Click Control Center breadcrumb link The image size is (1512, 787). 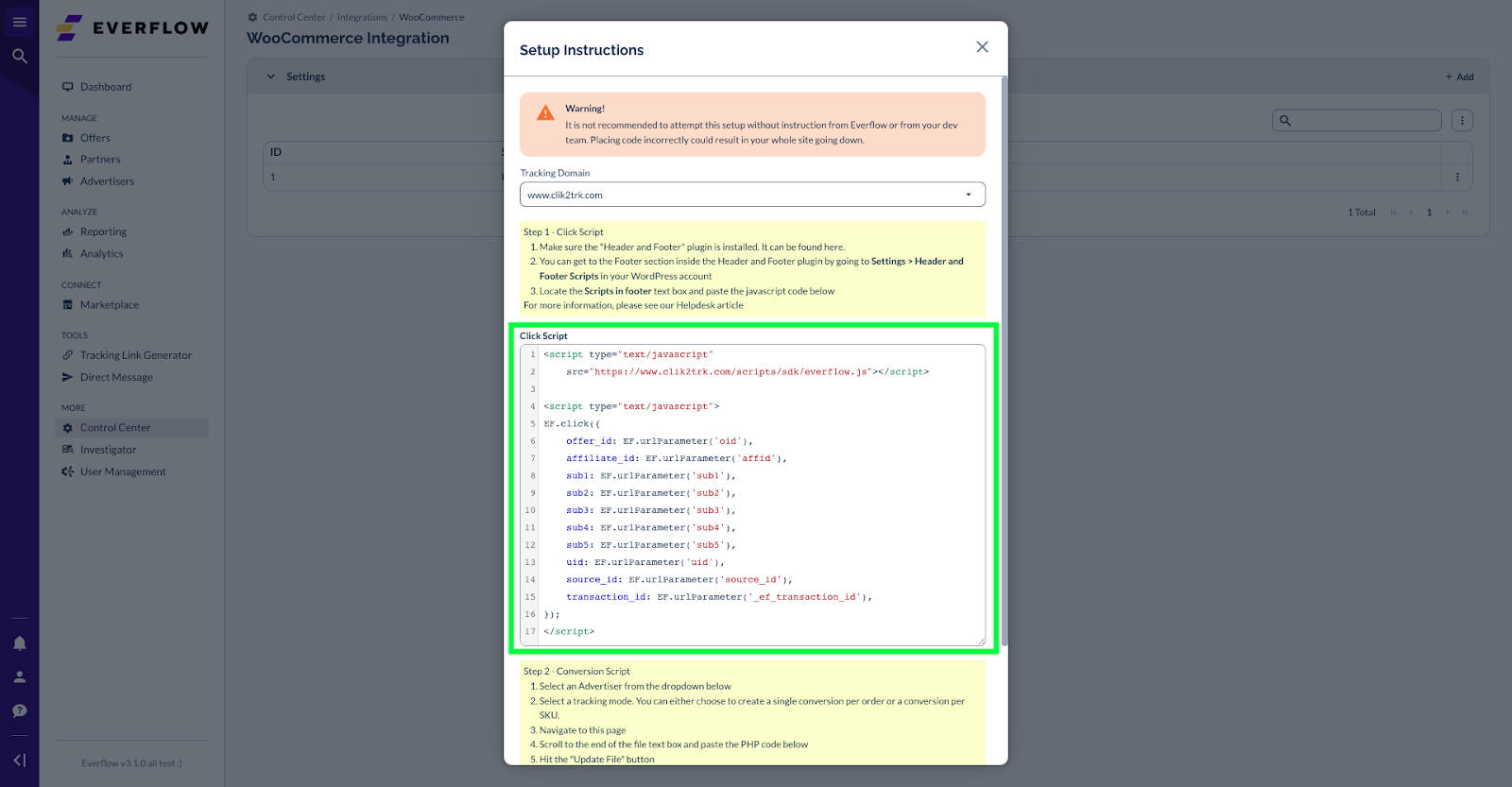click(x=294, y=17)
